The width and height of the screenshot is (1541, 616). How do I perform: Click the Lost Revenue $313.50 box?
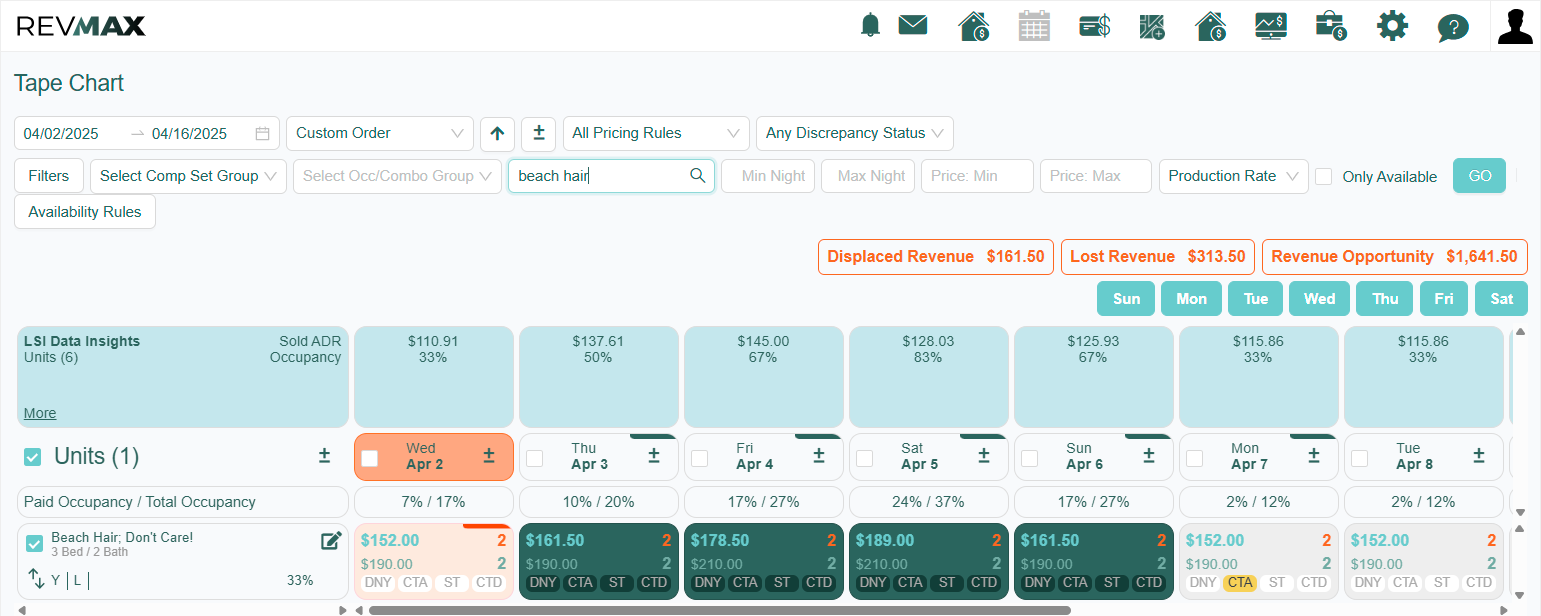[x=1158, y=257]
